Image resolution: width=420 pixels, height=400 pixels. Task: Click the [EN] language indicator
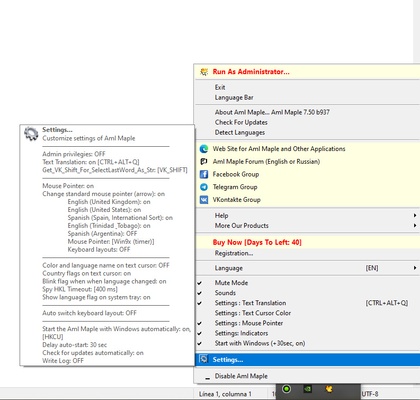[372, 268]
